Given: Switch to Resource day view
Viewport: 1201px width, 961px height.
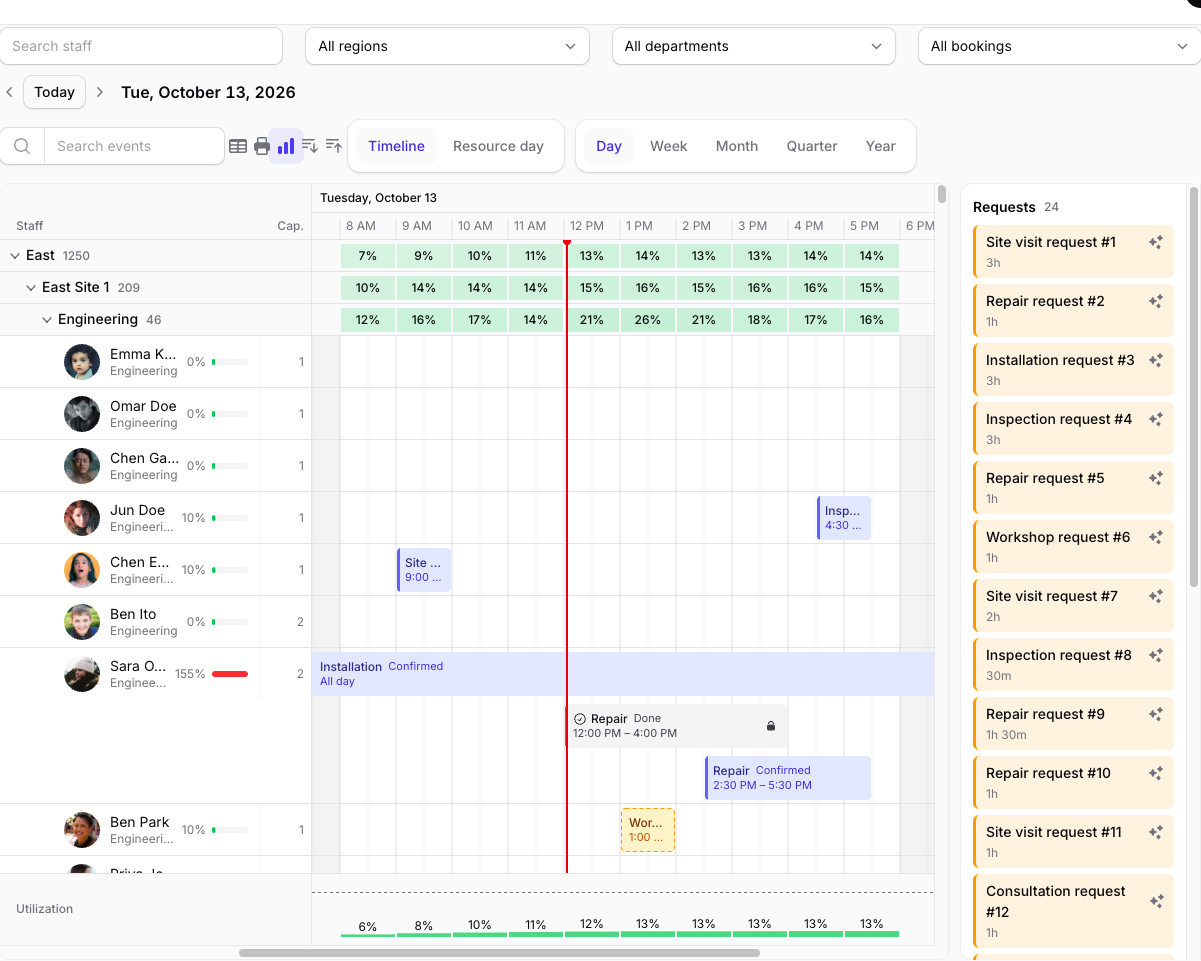Looking at the screenshot, I should (498, 146).
